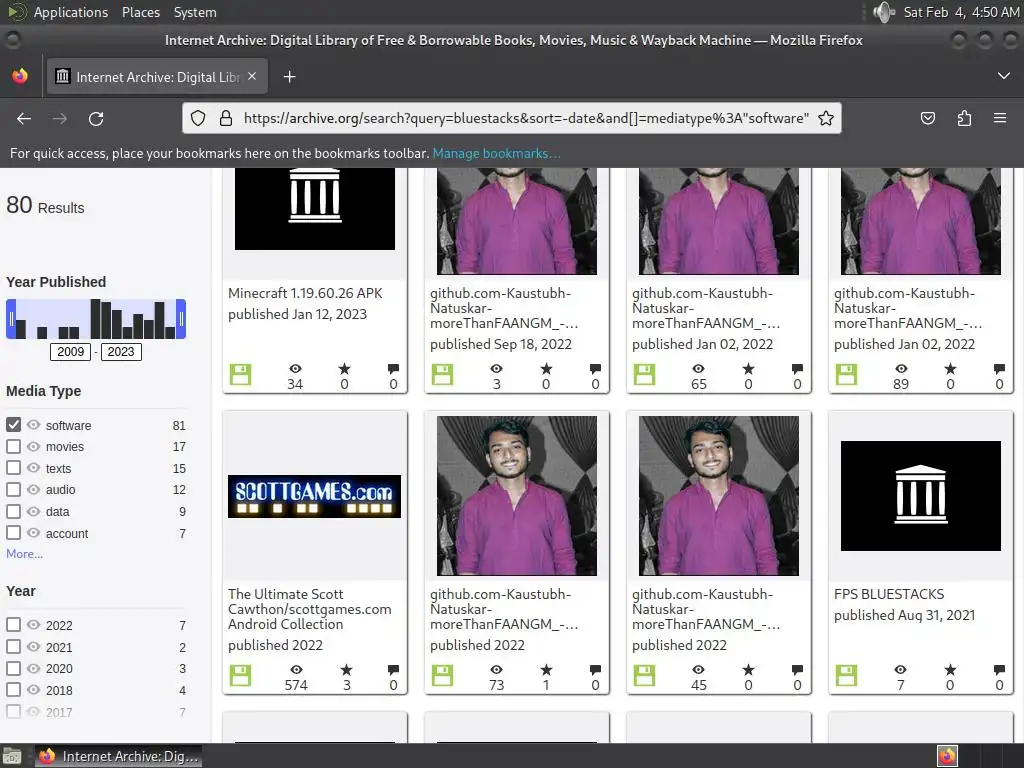Toggle the eye icon beside year 2022
The image size is (1024, 768).
point(33,625)
